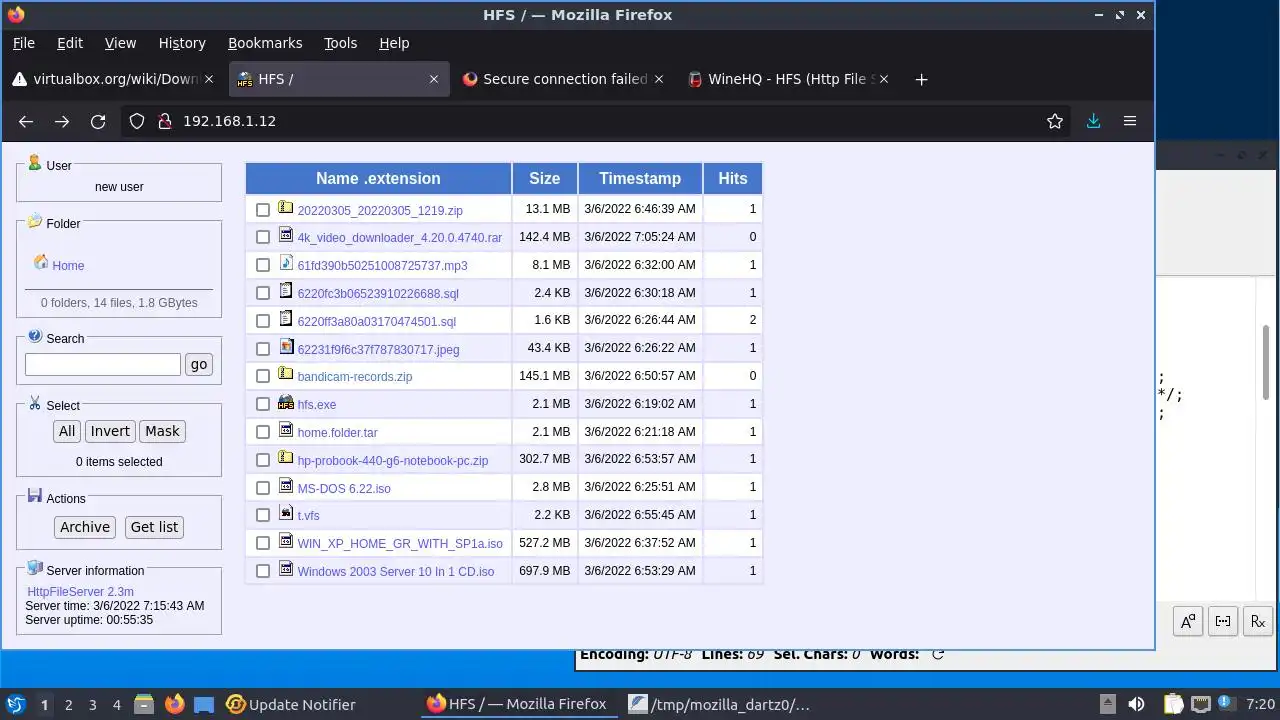Sort by the Hits column header
The width and height of the screenshot is (1280, 720).
pos(733,178)
